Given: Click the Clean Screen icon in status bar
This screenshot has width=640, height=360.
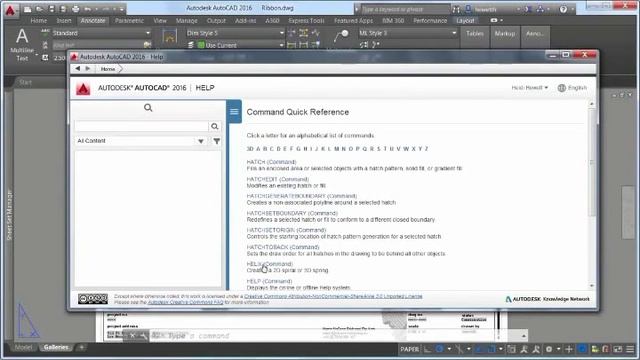Looking at the screenshot, I should point(618,349).
